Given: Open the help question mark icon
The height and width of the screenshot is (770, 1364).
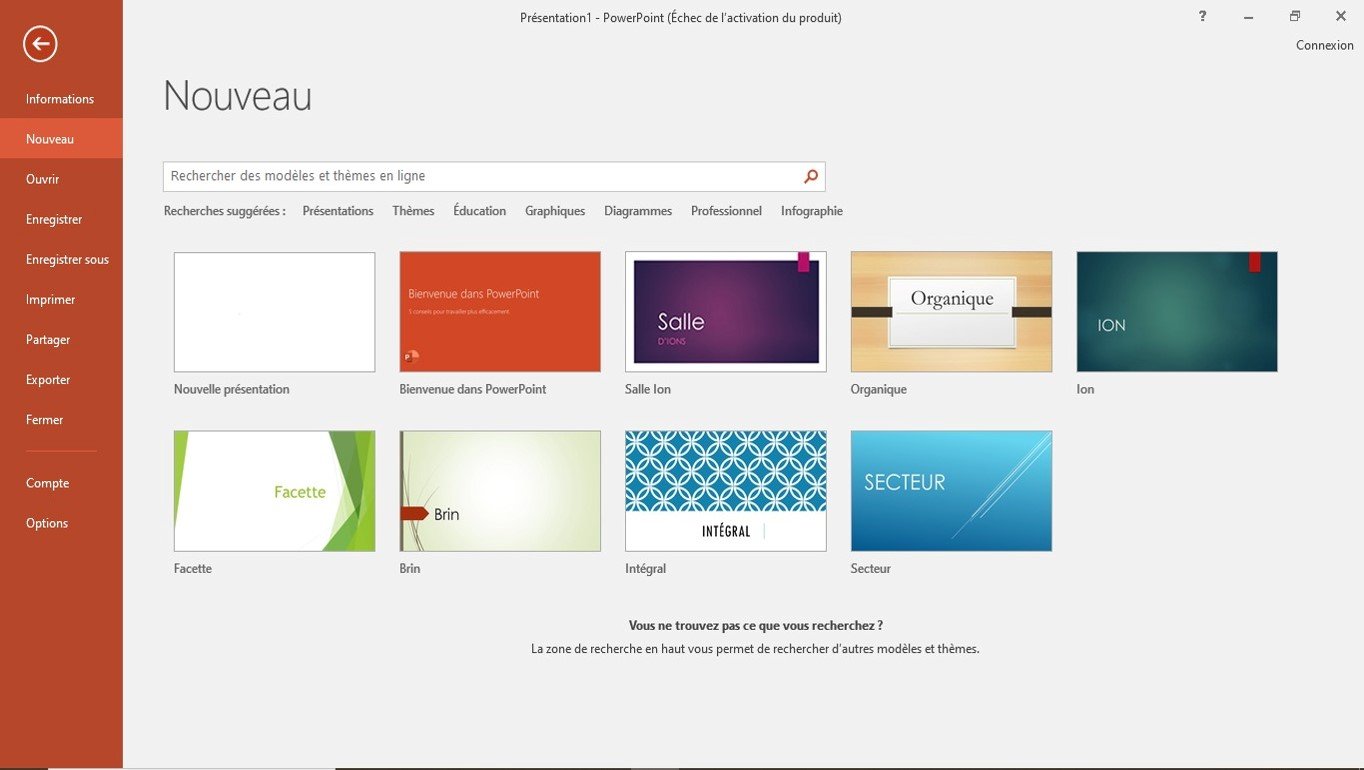Looking at the screenshot, I should pos(1202,16).
